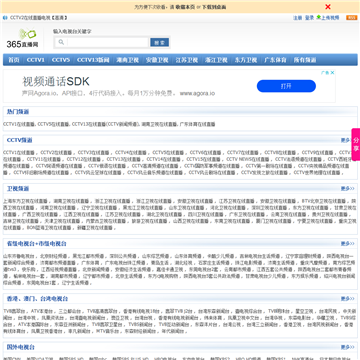Viewport: 360px width, 360px height.
Task: Click the magnifier icon in the search box
Action: click(61, 42)
